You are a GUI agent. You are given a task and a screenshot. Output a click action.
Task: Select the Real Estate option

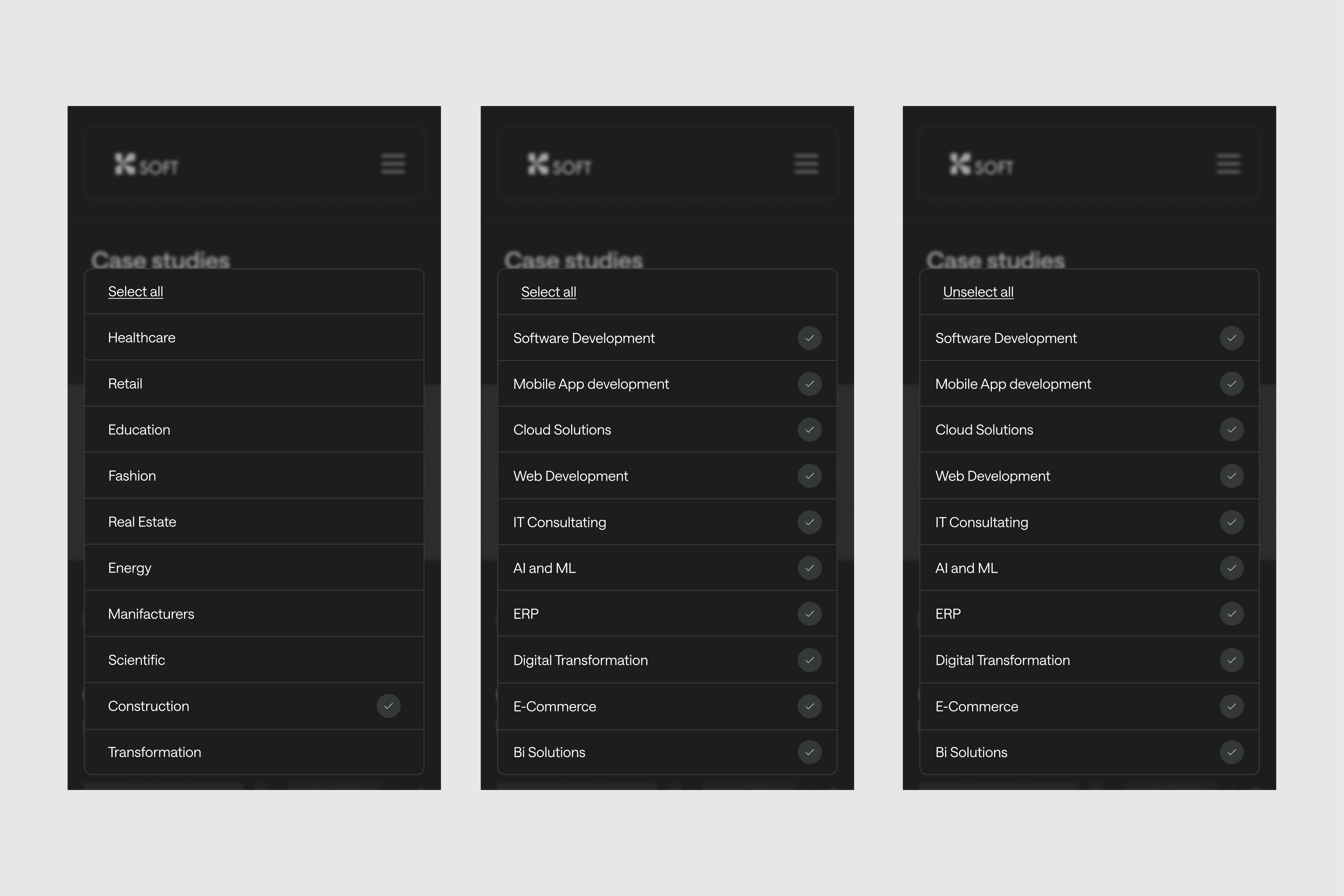coord(142,522)
